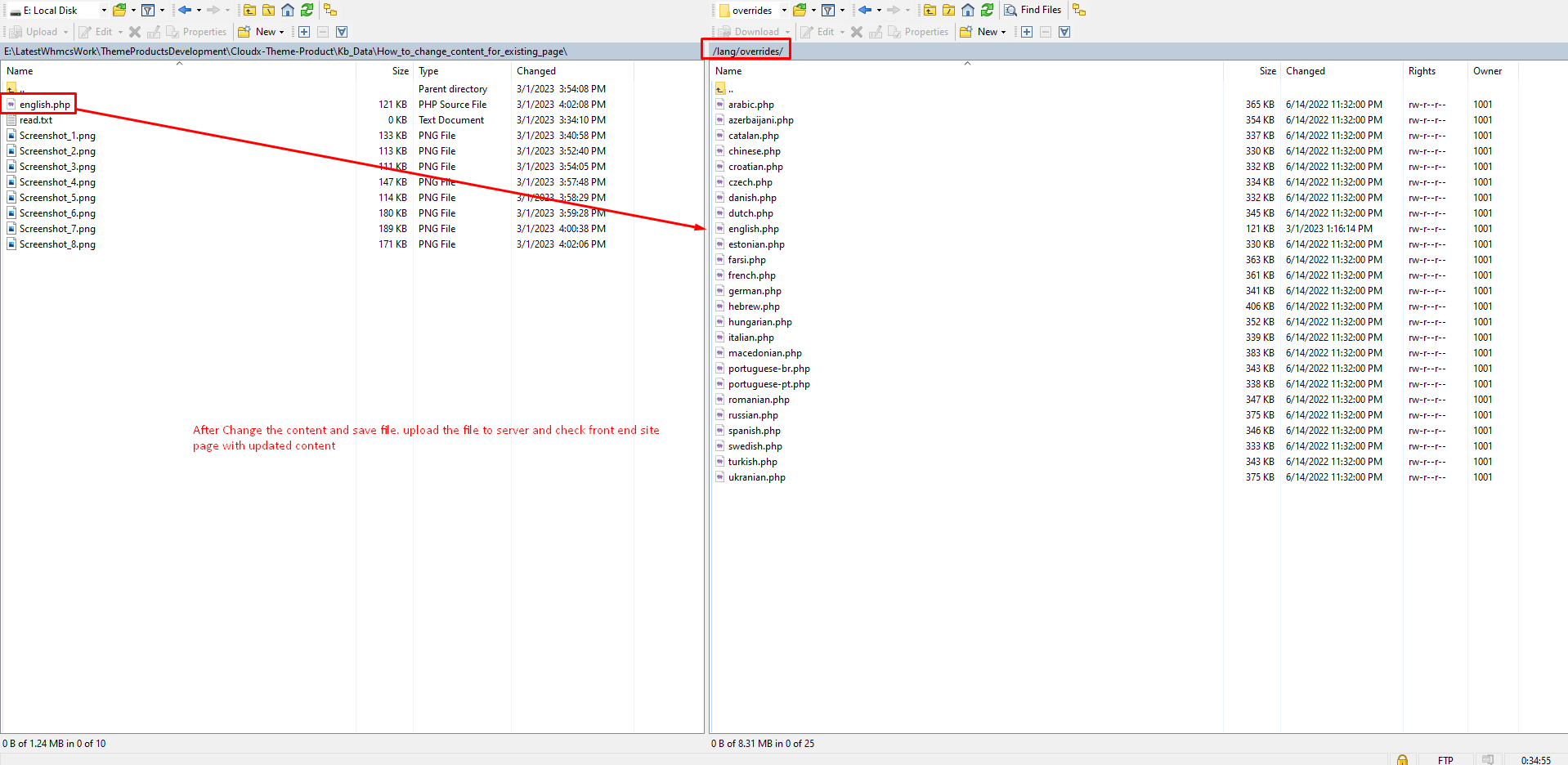Click local panel select files plus icon

[x=304, y=32]
